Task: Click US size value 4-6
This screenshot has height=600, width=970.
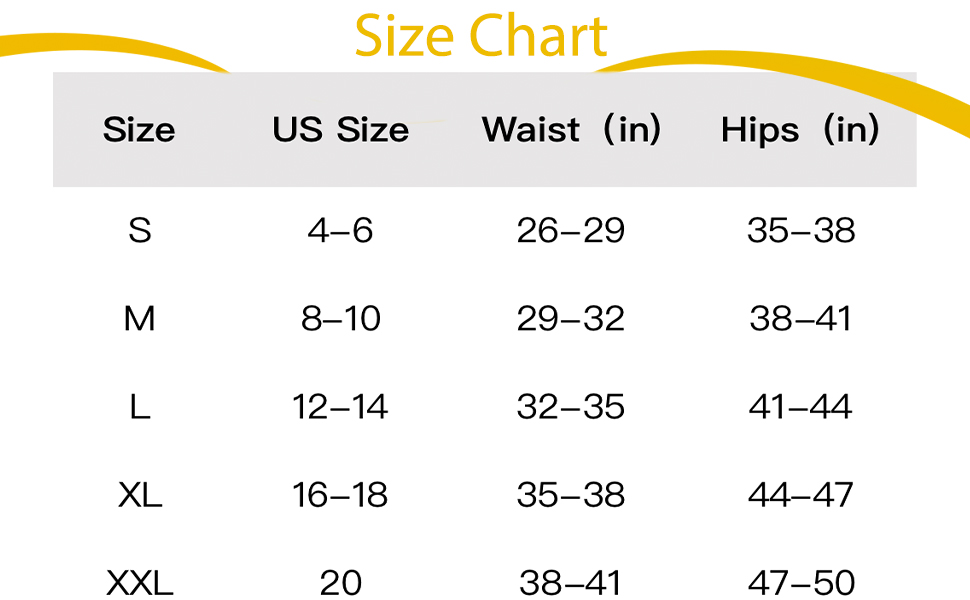Action: (340, 231)
